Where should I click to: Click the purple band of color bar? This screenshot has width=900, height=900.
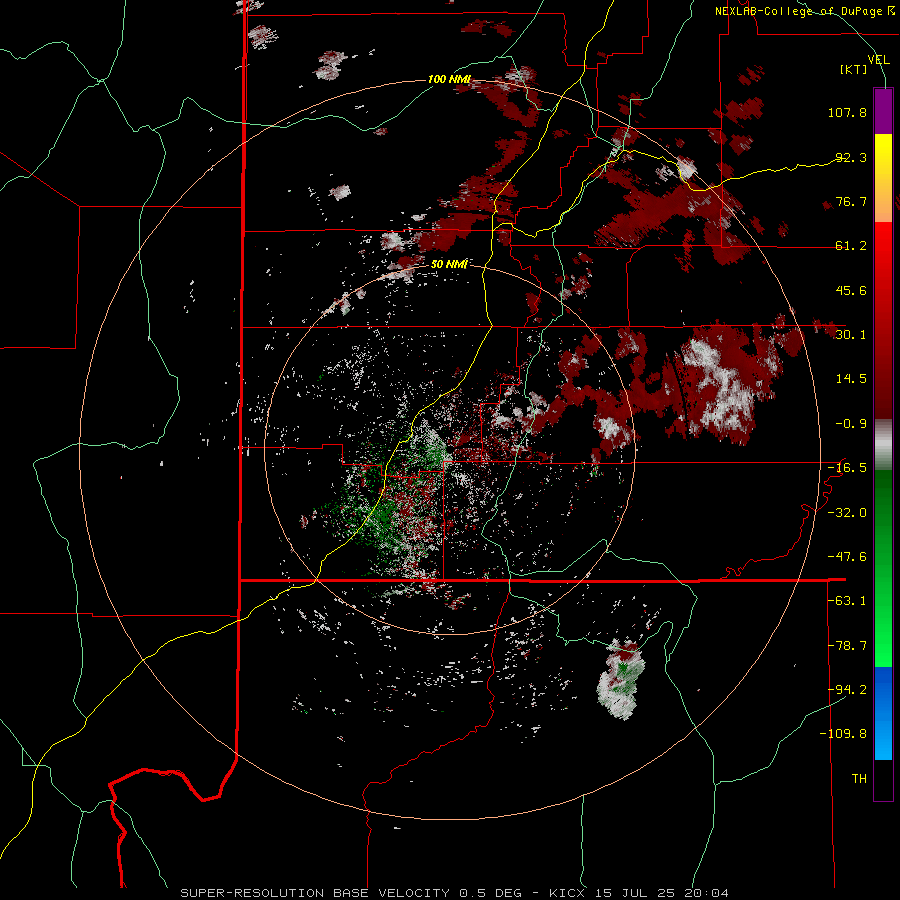click(883, 111)
